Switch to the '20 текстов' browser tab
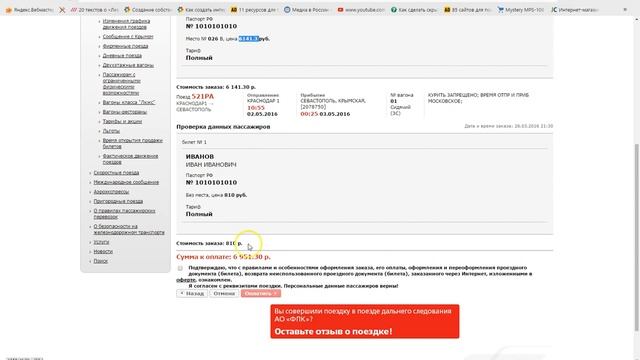This screenshot has width=640, height=360. click(95, 9)
